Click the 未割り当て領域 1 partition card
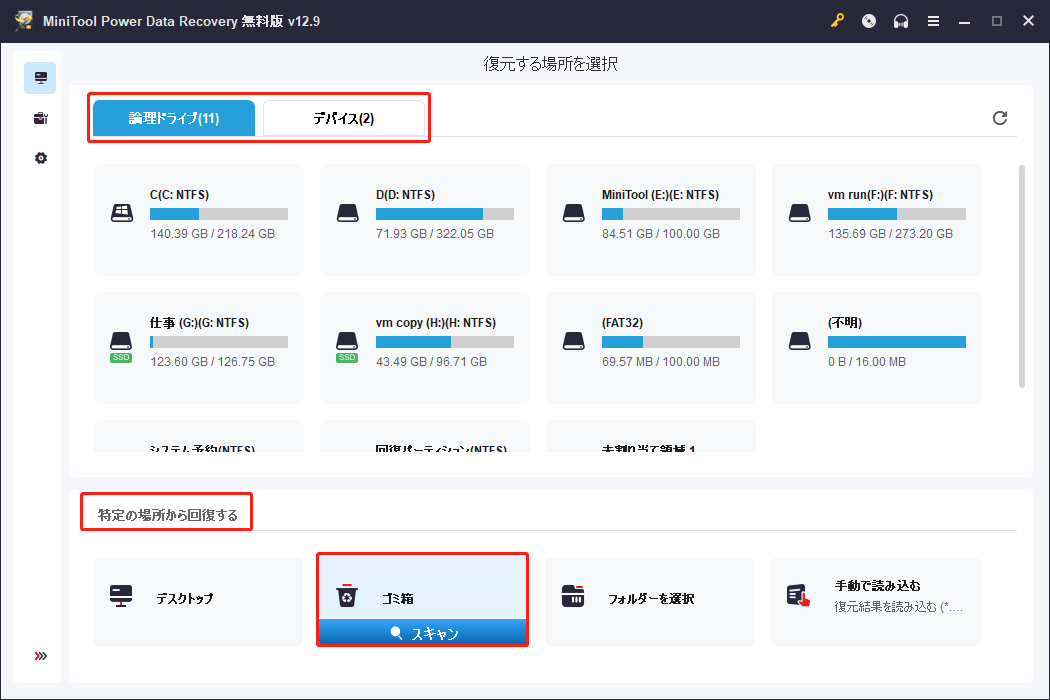Viewport: 1050px width, 700px height. click(x=651, y=437)
